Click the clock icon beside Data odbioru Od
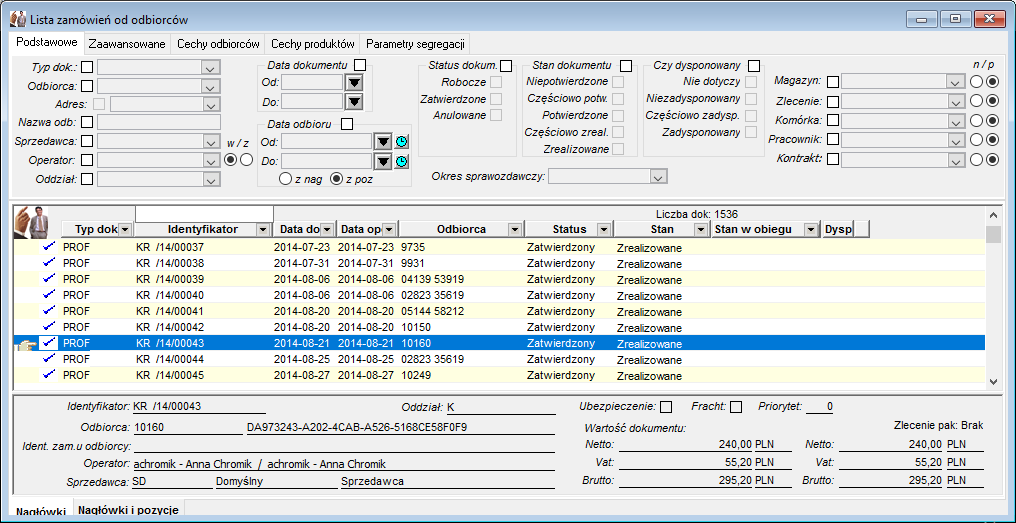 tap(402, 142)
